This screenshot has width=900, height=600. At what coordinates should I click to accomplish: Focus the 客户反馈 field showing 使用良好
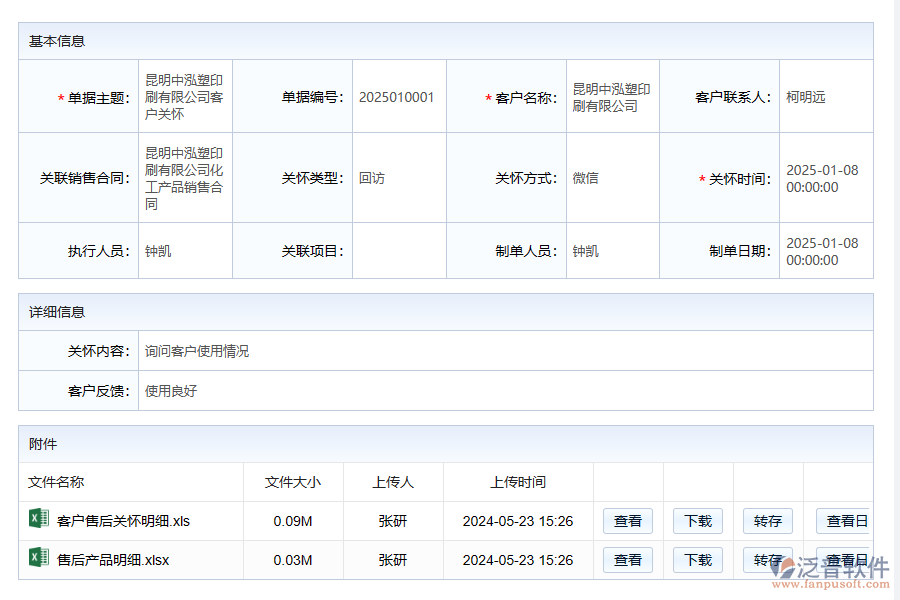pyautogui.click(x=504, y=391)
